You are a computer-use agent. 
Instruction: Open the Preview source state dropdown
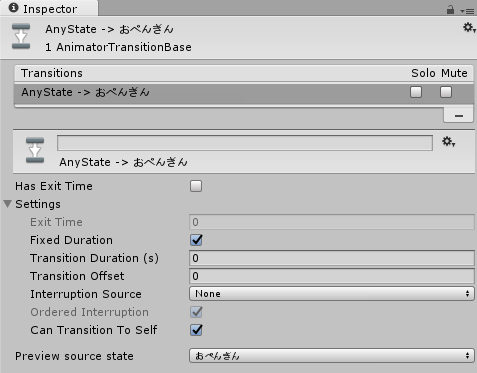click(x=332, y=356)
